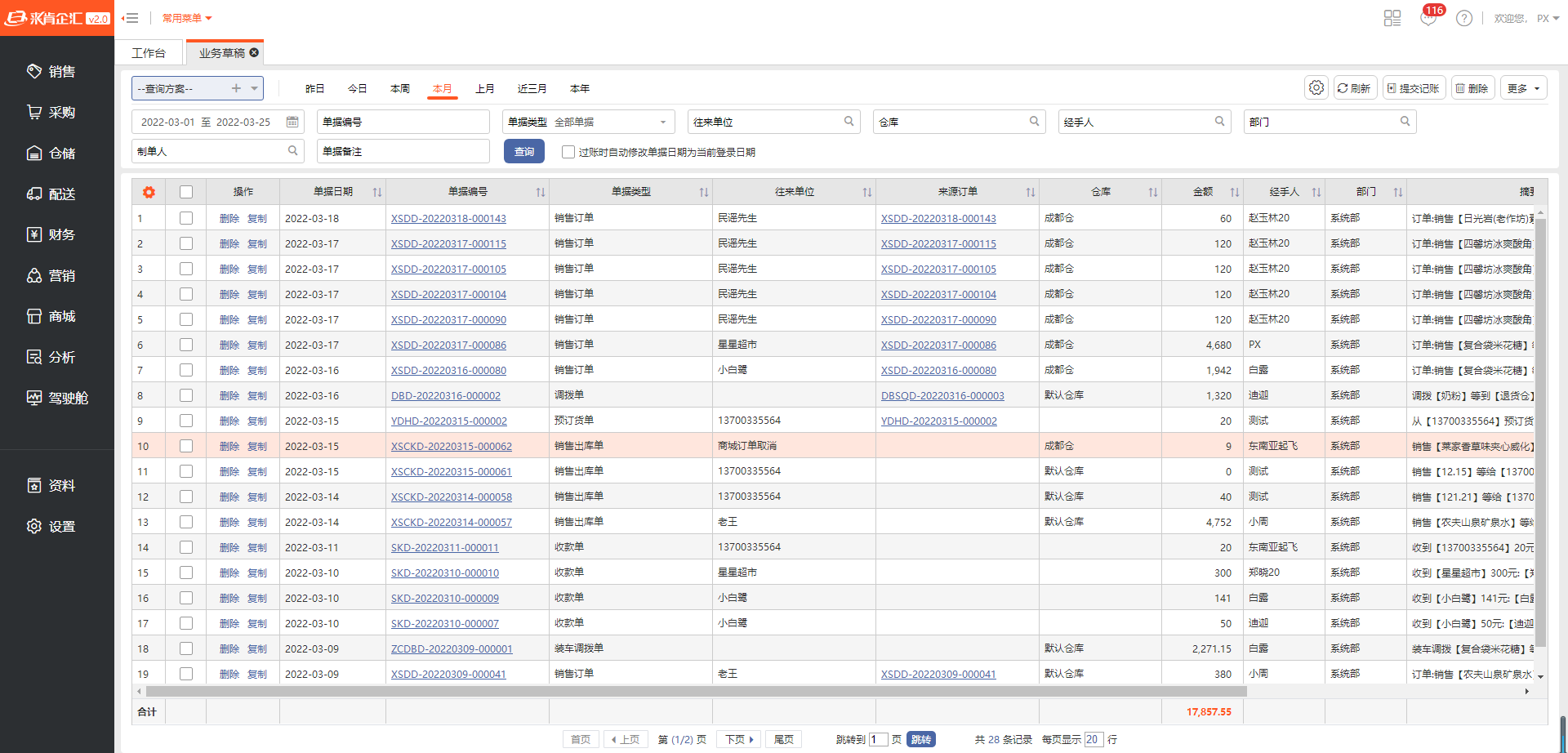Click the notification bell with 116 badge

tap(1428, 18)
